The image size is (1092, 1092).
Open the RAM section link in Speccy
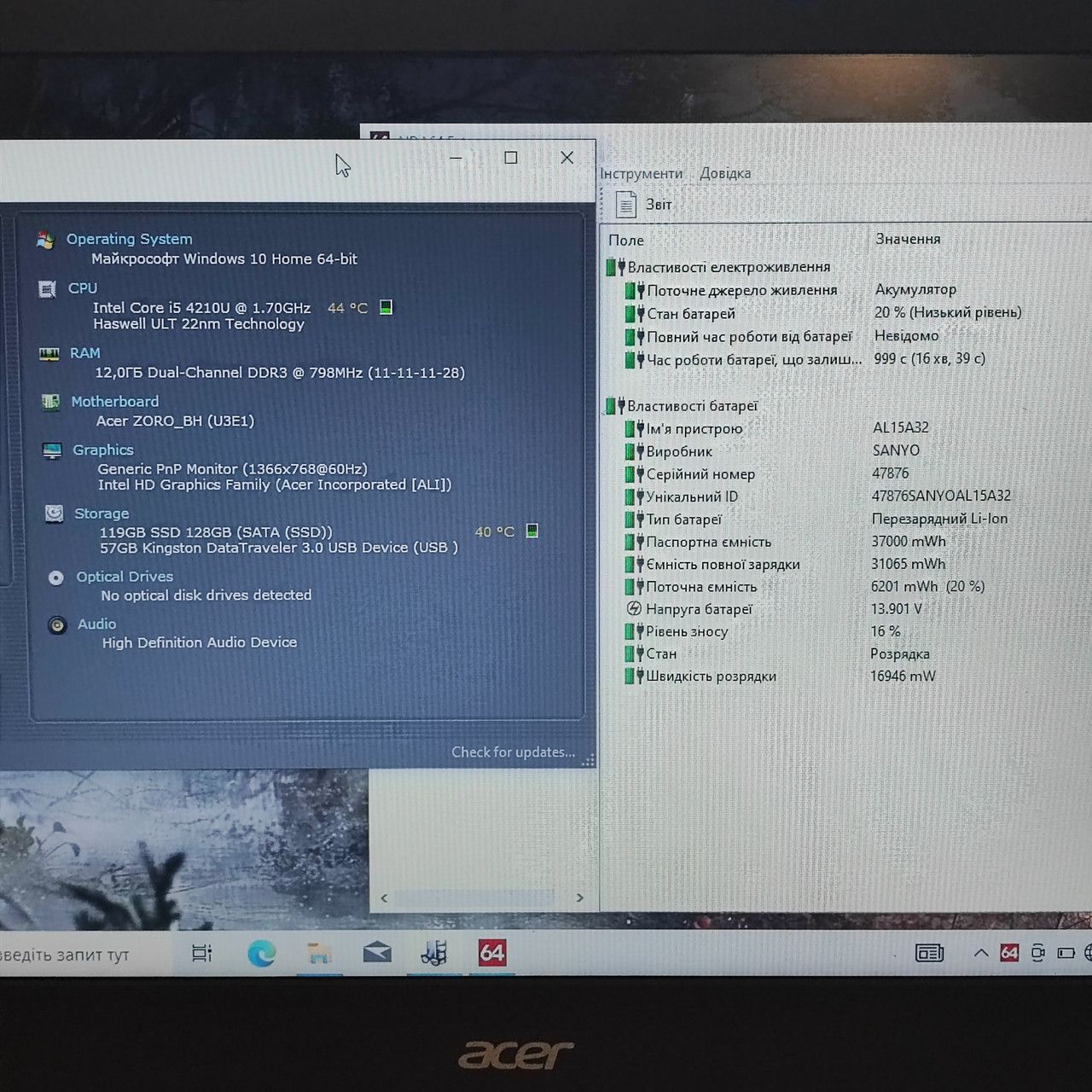84,353
